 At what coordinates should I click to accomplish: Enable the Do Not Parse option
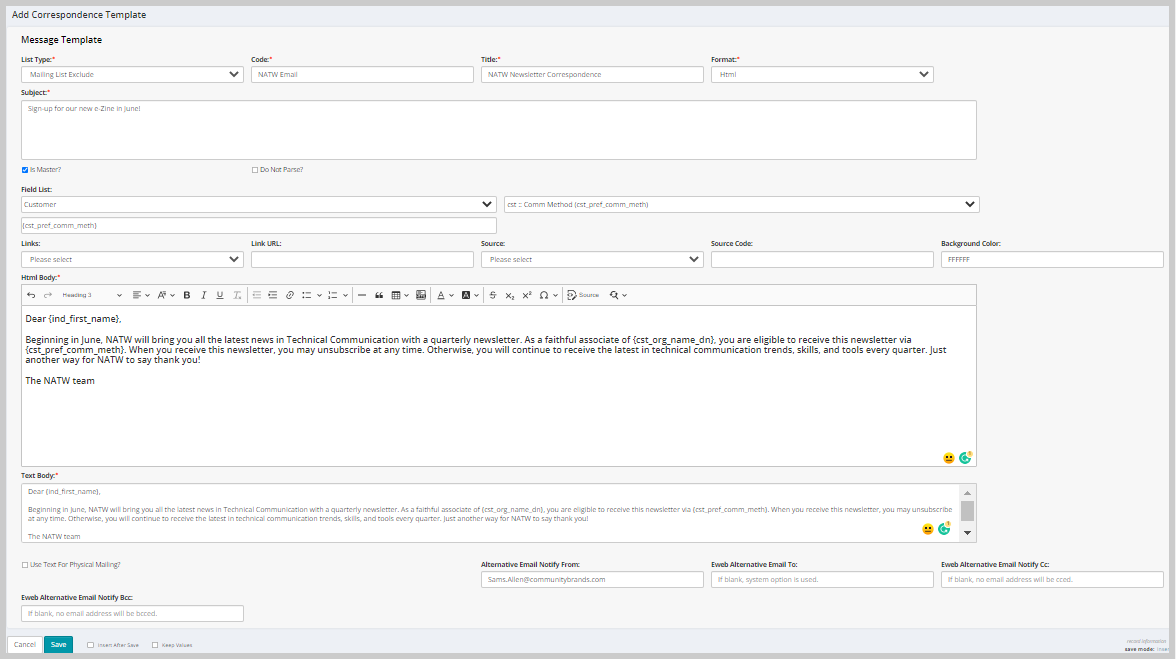pyautogui.click(x=255, y=169)
